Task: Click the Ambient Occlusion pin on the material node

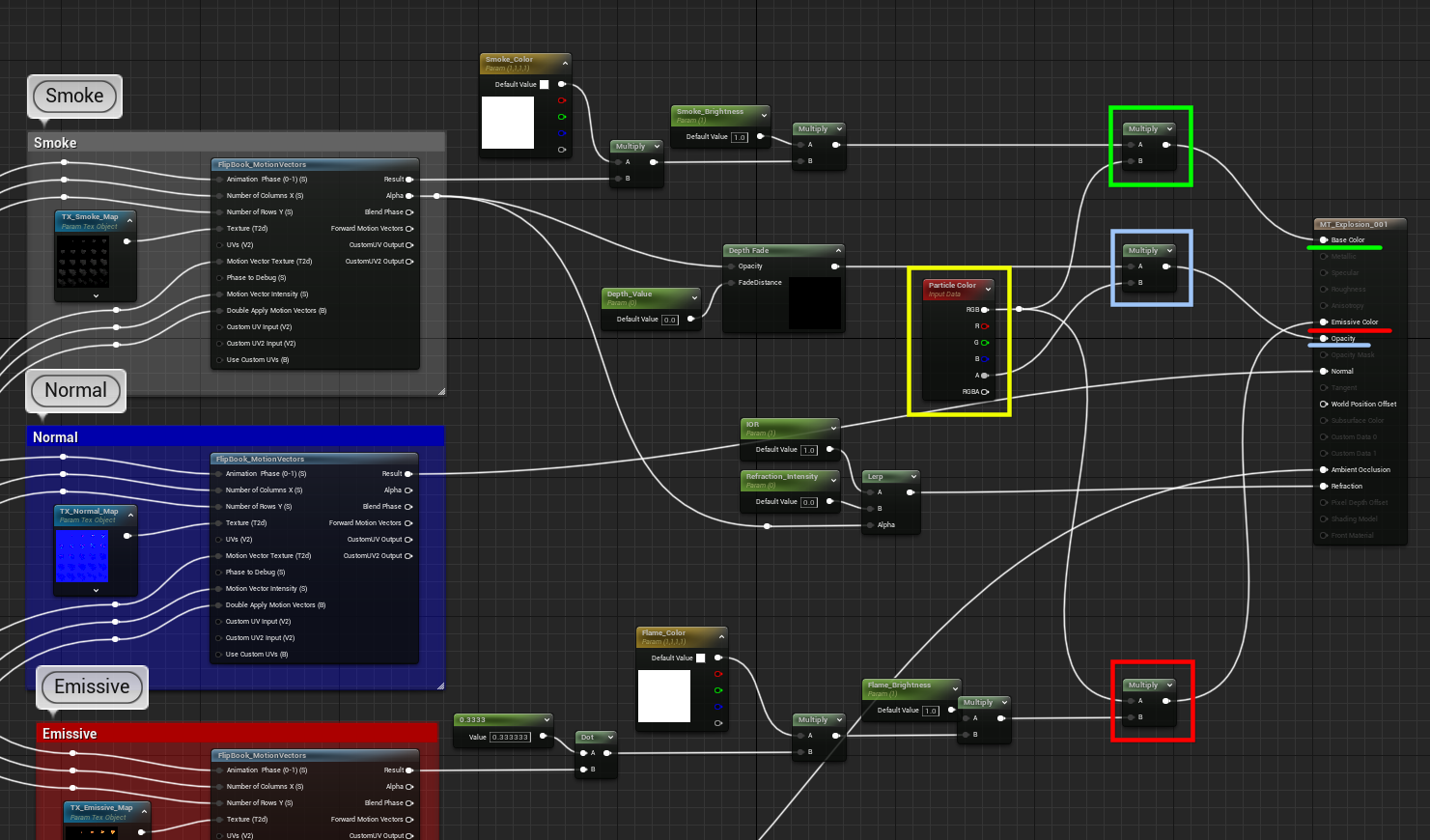Action: coord(1323,469)
